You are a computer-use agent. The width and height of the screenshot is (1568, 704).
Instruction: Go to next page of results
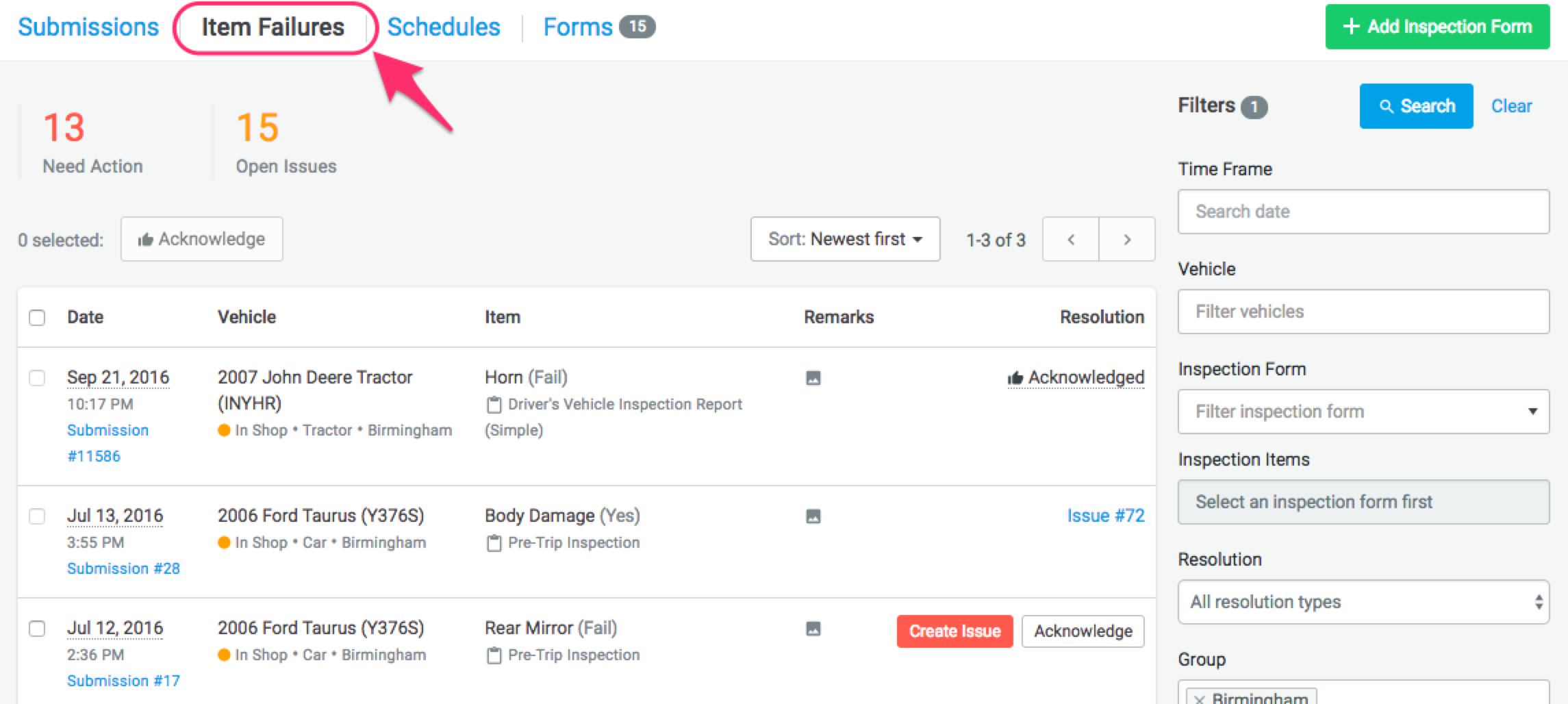pos(1127,240)
